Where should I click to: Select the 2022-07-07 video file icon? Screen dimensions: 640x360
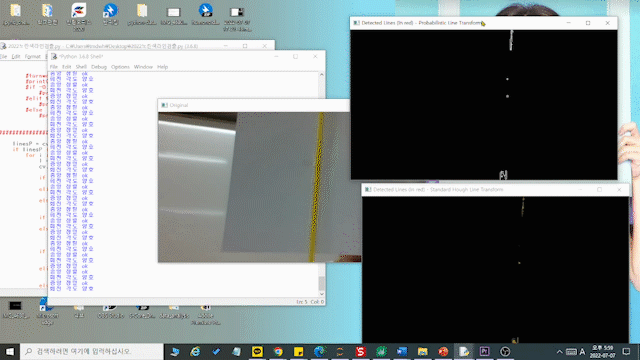pos(237,18)
